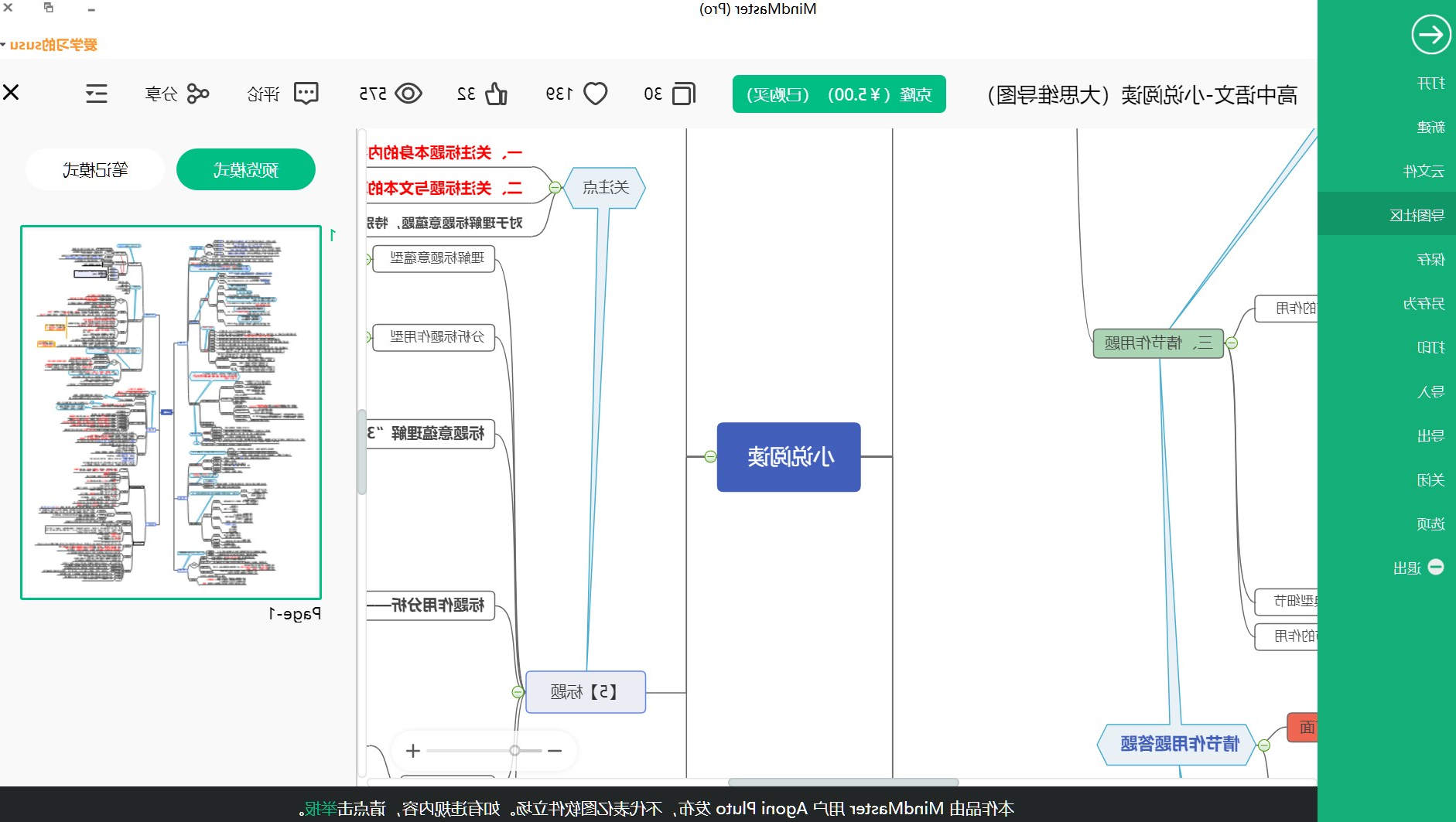The image size is (1456, 822).
Task: Select the 【2】标题 node
Action: coord(586,692)
